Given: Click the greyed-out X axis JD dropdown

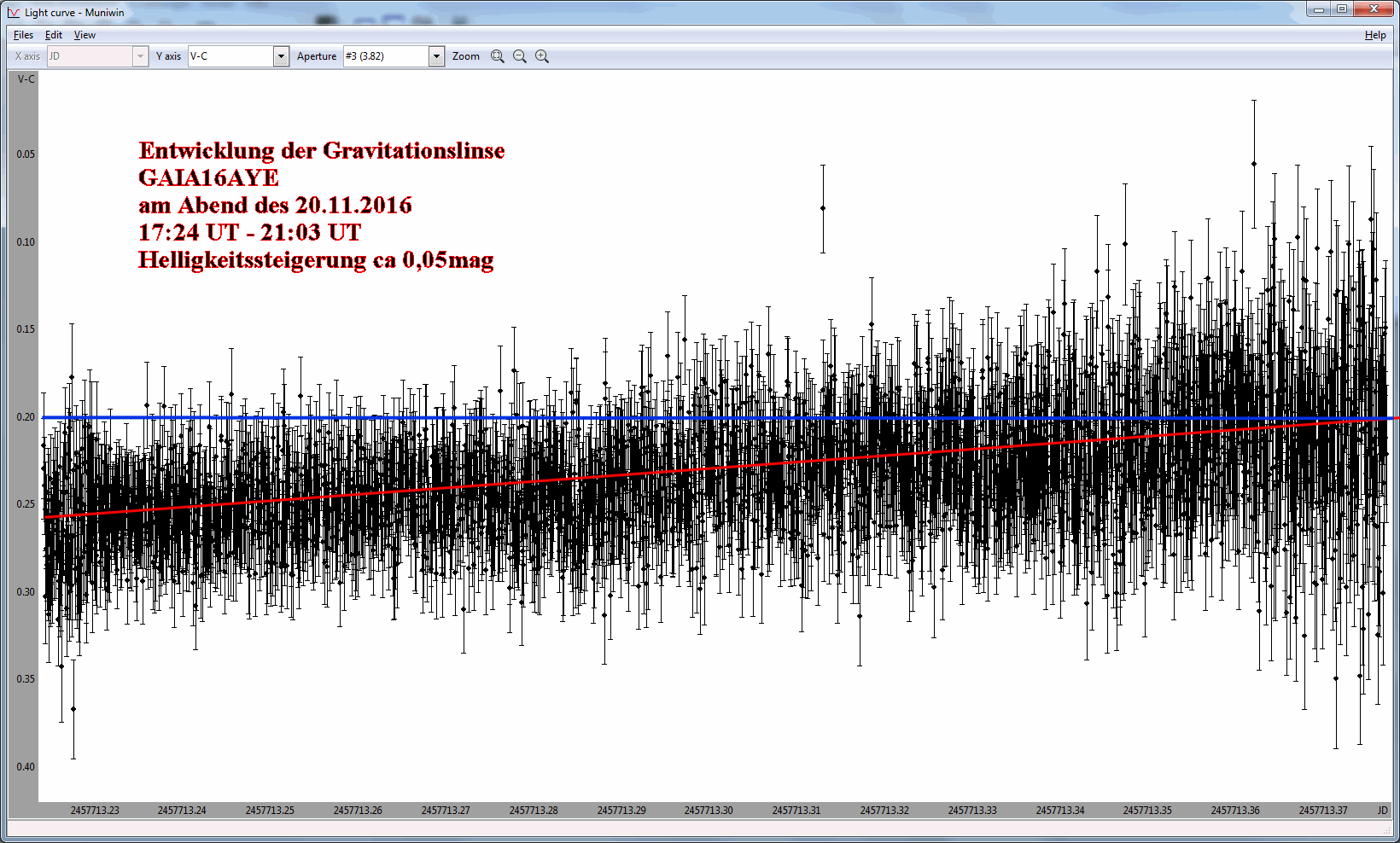Looking at the screenshot, I should 97,56.
